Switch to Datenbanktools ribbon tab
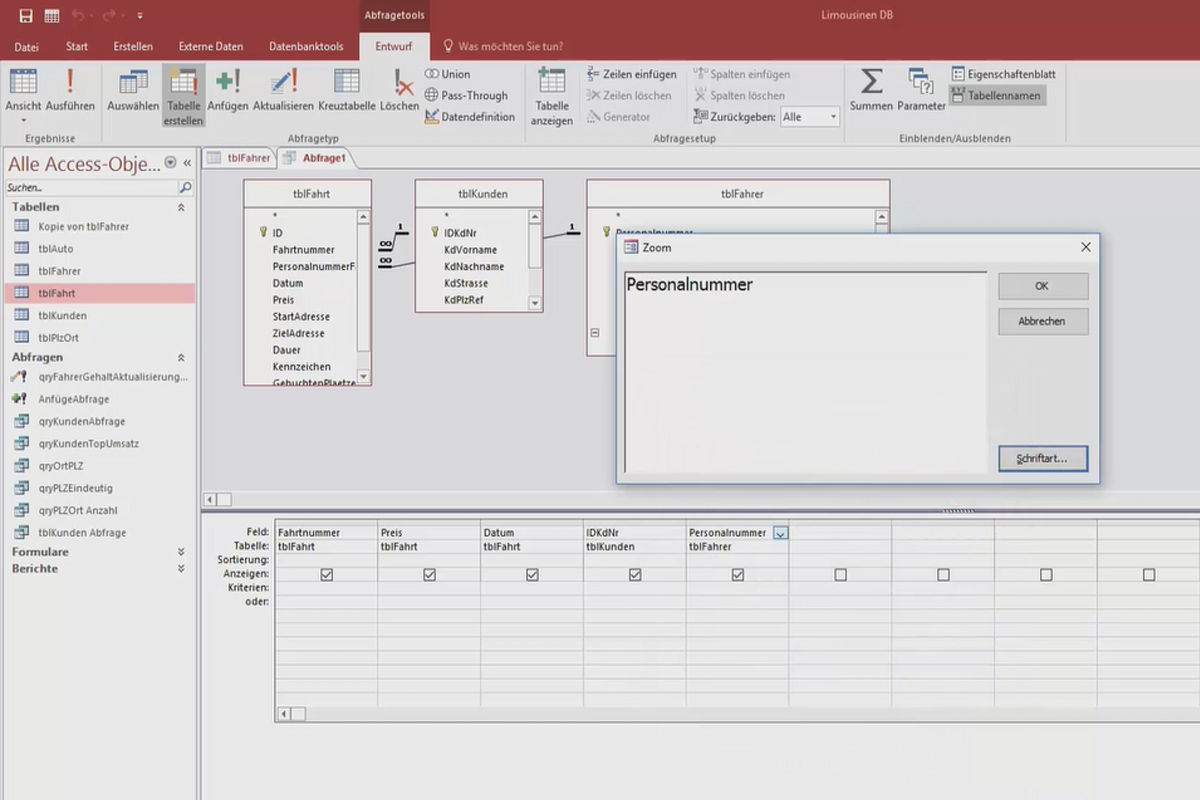This screenshot has width=1200, height=800. pos(306,46)
